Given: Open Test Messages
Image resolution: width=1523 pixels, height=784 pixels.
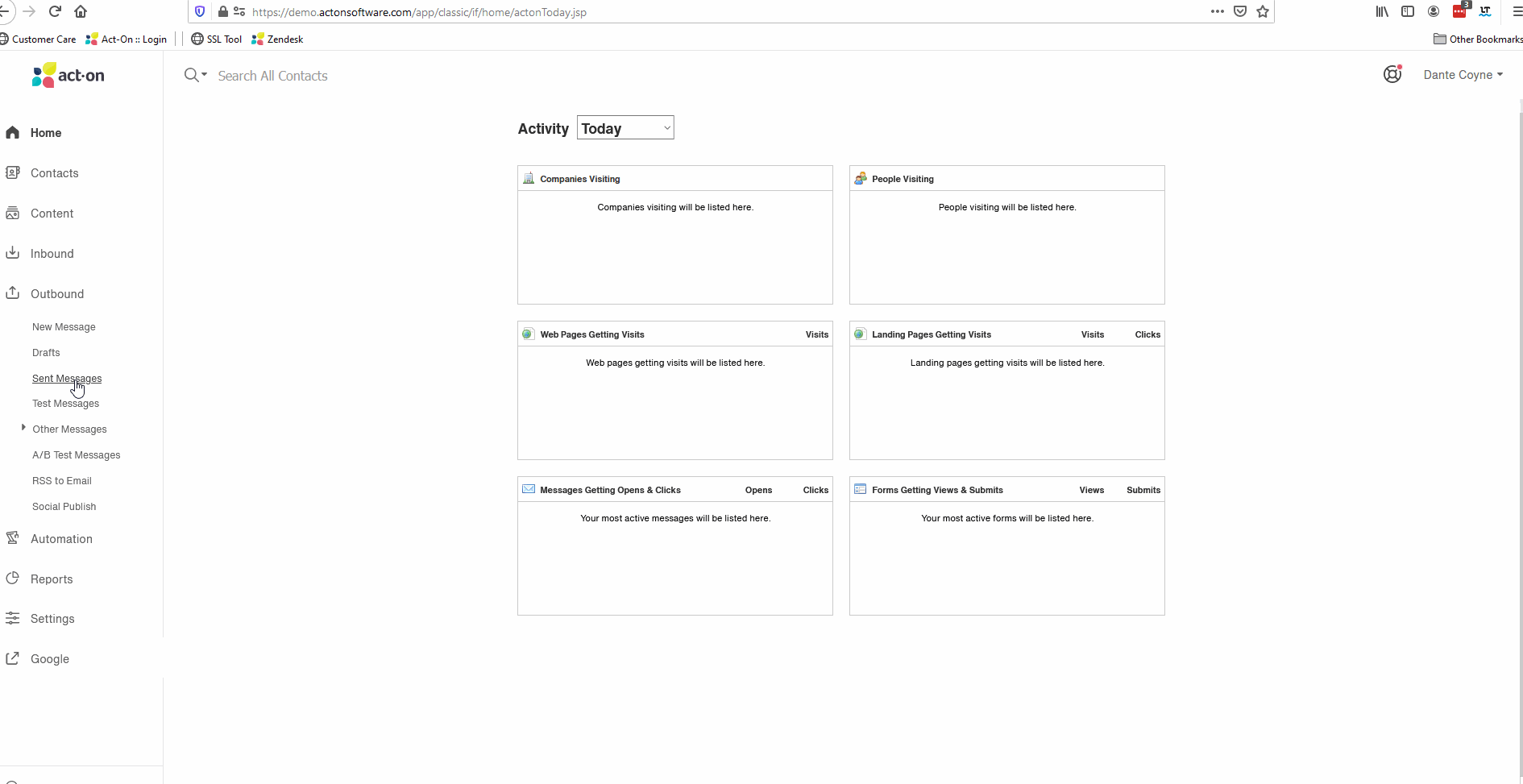Looking at the screenshot, I should (66, 404).
